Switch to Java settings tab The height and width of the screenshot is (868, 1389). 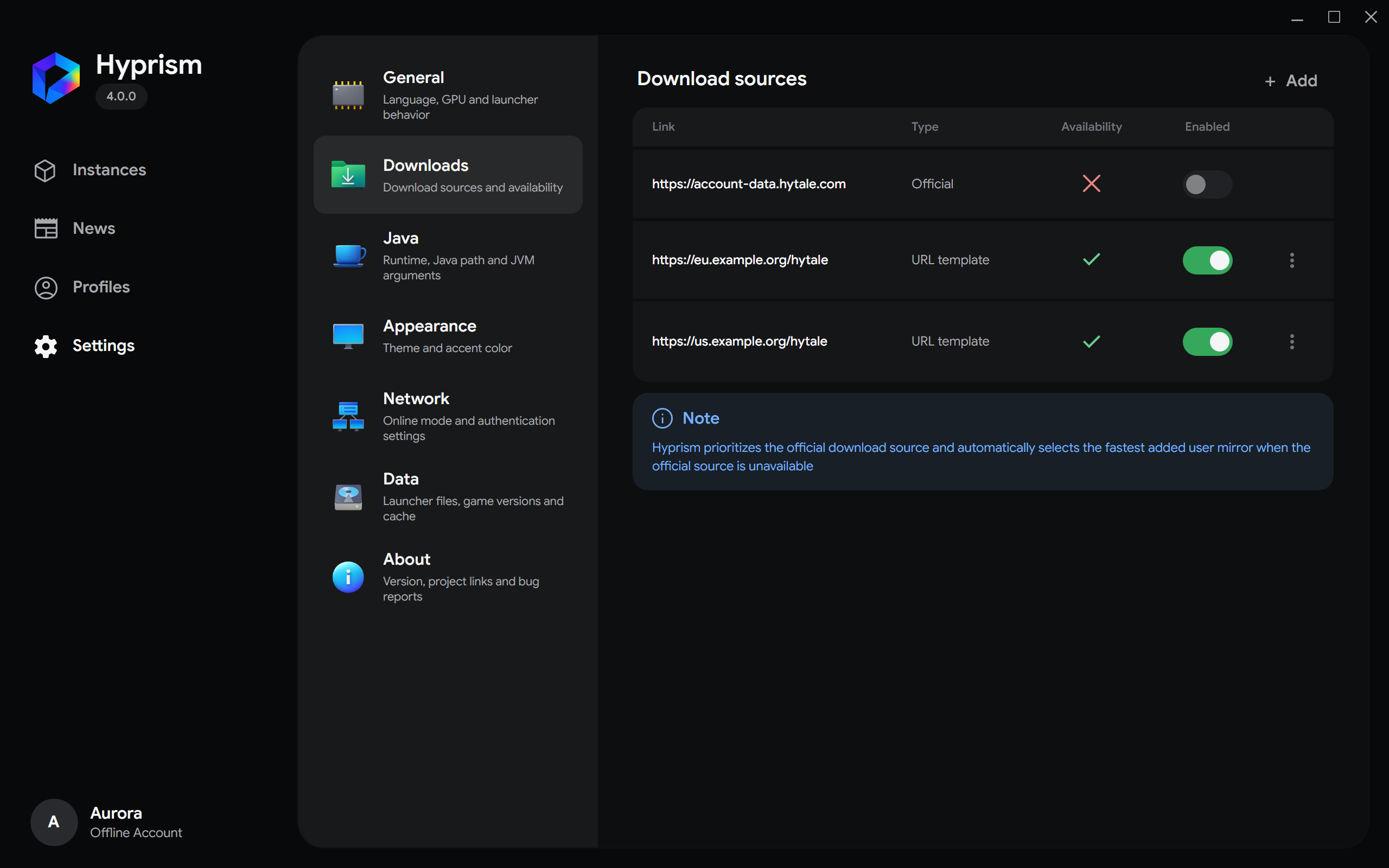click(448, 256)
